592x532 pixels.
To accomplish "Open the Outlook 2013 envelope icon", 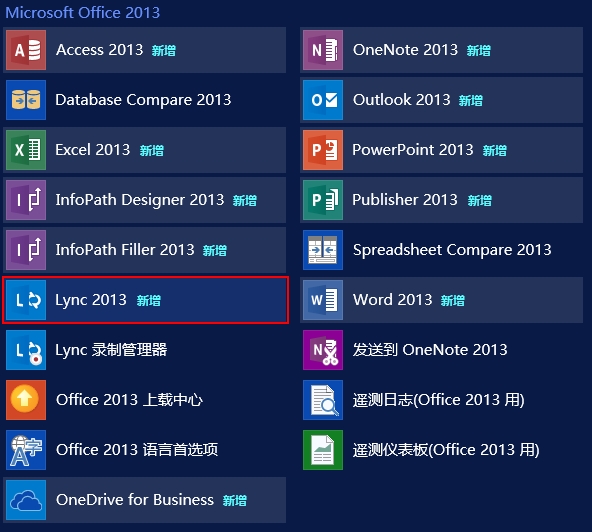I will click(323, 100).
